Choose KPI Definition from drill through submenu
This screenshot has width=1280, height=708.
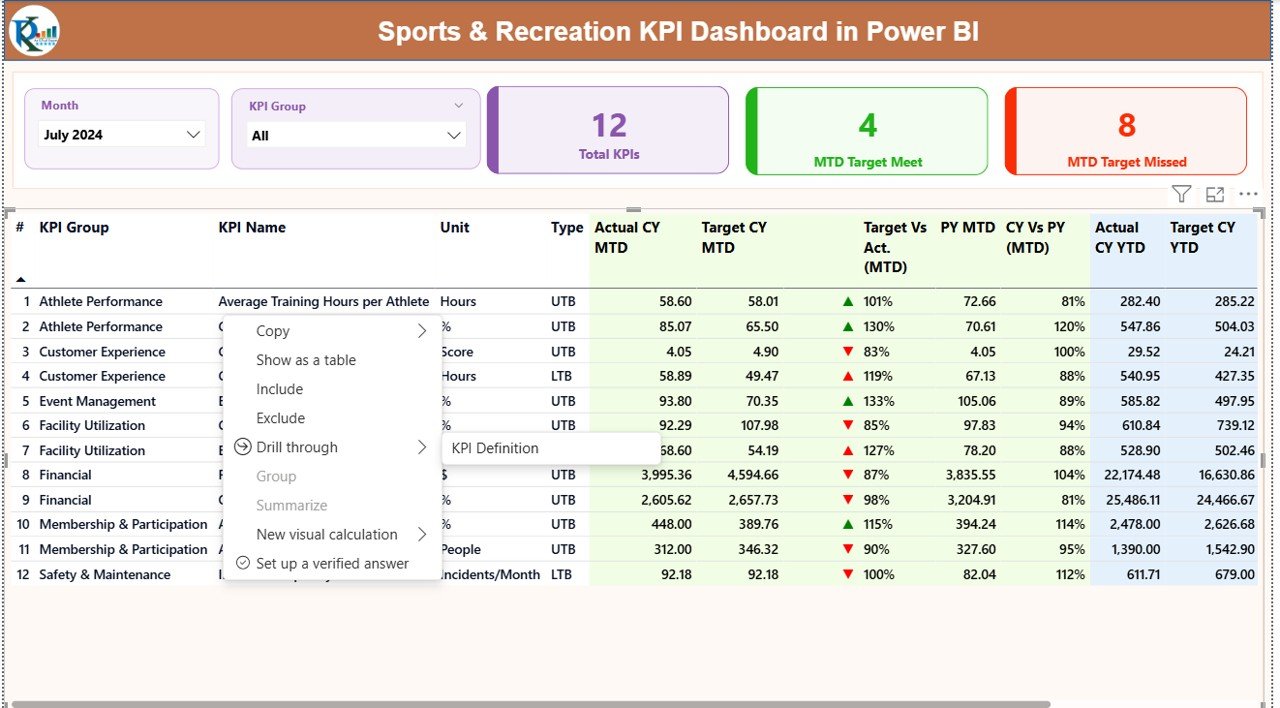(x=497, y=448)
